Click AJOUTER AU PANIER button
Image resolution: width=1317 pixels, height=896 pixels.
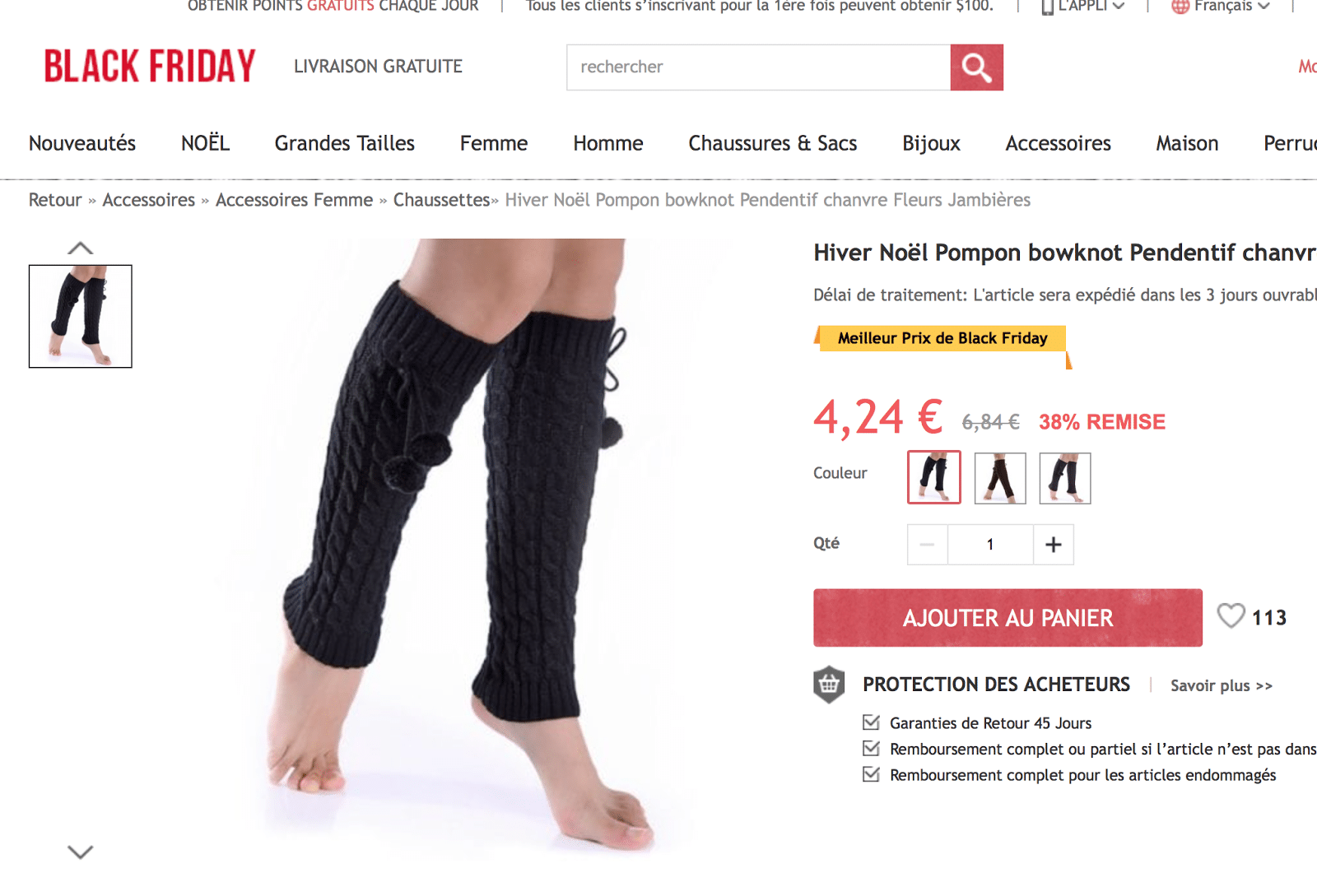pyautogui.click(x=1008, y=618)
